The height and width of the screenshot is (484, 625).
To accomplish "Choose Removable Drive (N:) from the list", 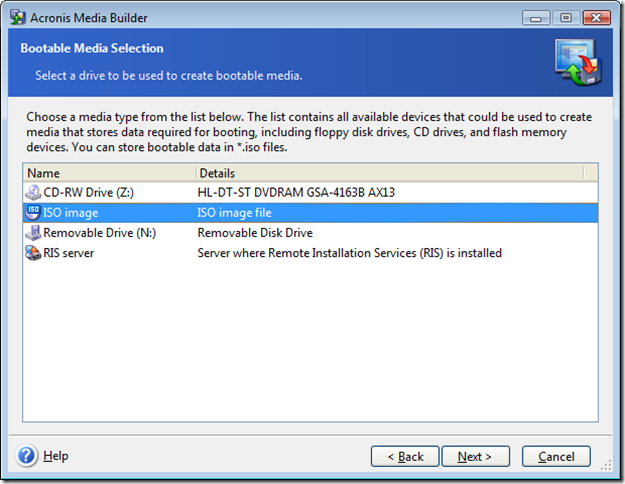I will tap(310, 233).
